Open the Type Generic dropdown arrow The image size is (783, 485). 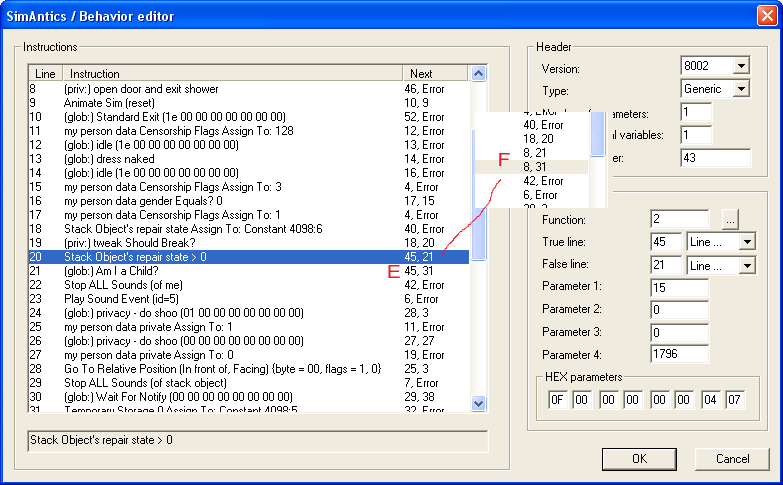point(741,89)
